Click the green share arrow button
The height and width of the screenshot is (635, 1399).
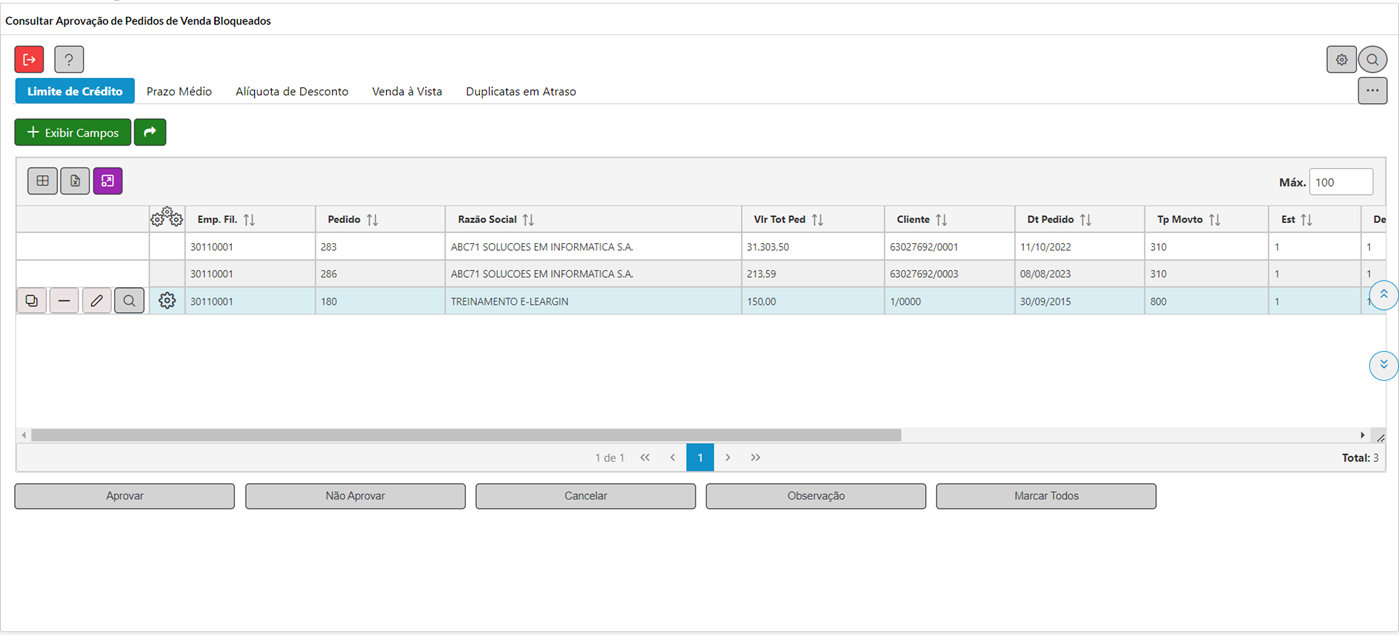[x=150, y=132]
